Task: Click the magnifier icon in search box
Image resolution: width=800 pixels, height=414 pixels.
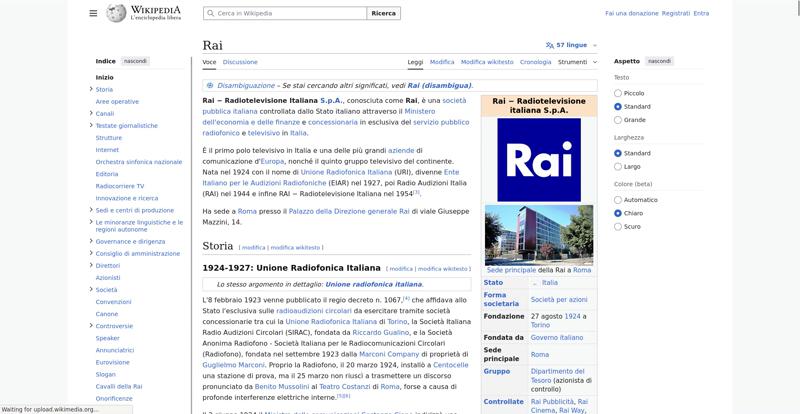Action: click(210, 13)
